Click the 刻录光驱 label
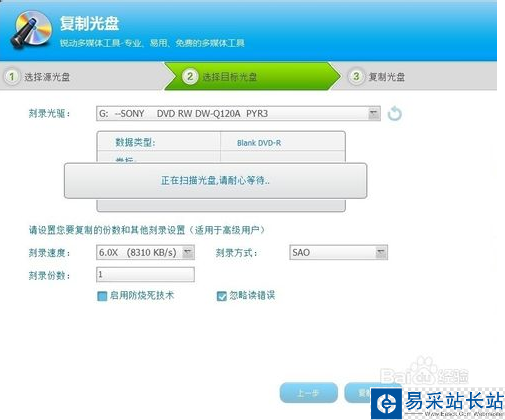This screenshot has width=505, height=420. pos(49,113)
